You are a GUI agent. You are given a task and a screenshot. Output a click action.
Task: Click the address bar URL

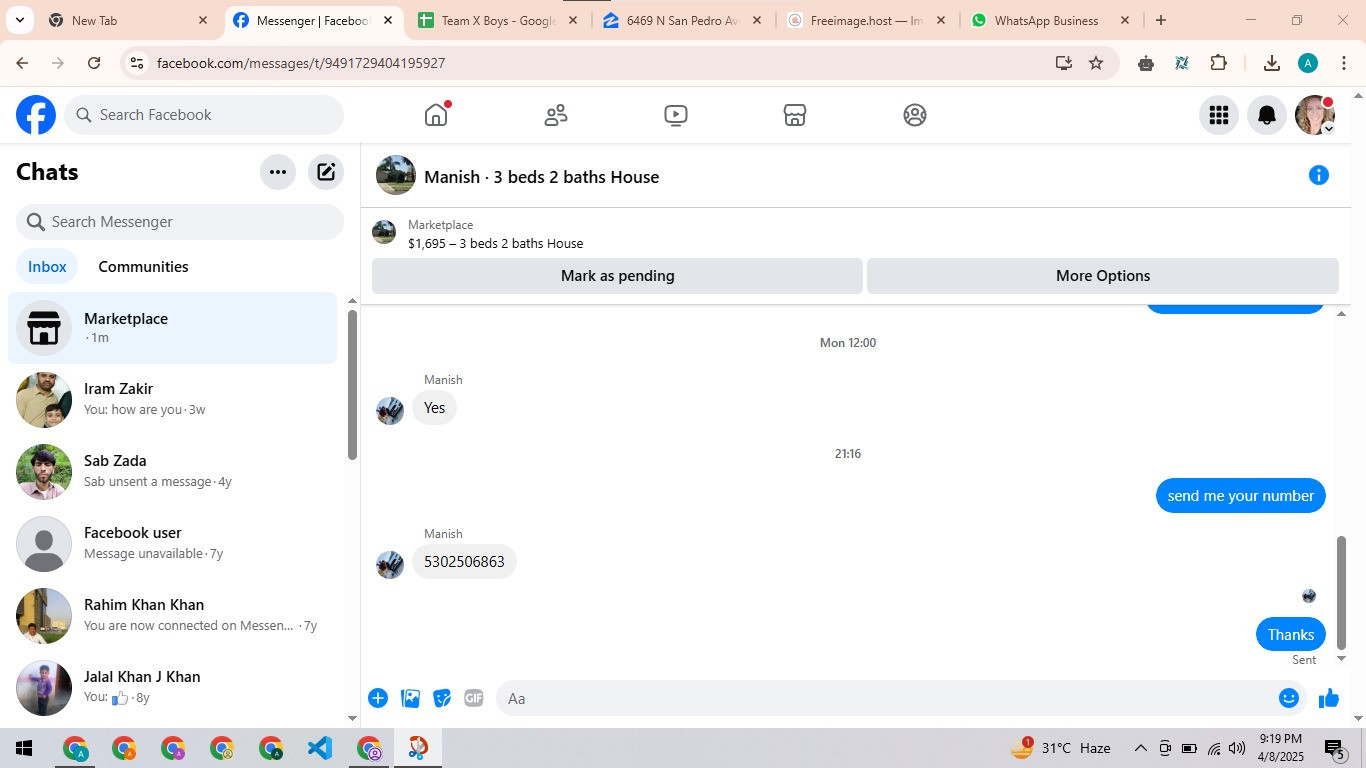point(301,63)
